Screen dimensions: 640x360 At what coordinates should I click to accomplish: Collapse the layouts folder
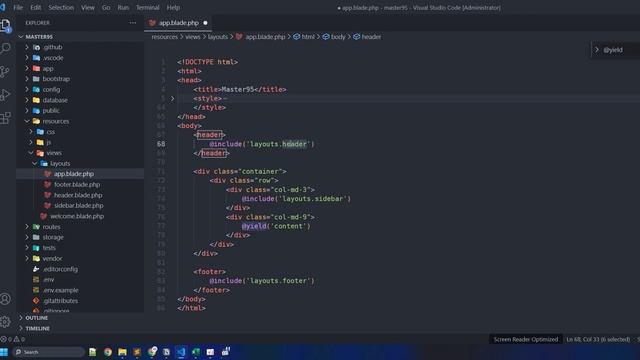point(35,163)
